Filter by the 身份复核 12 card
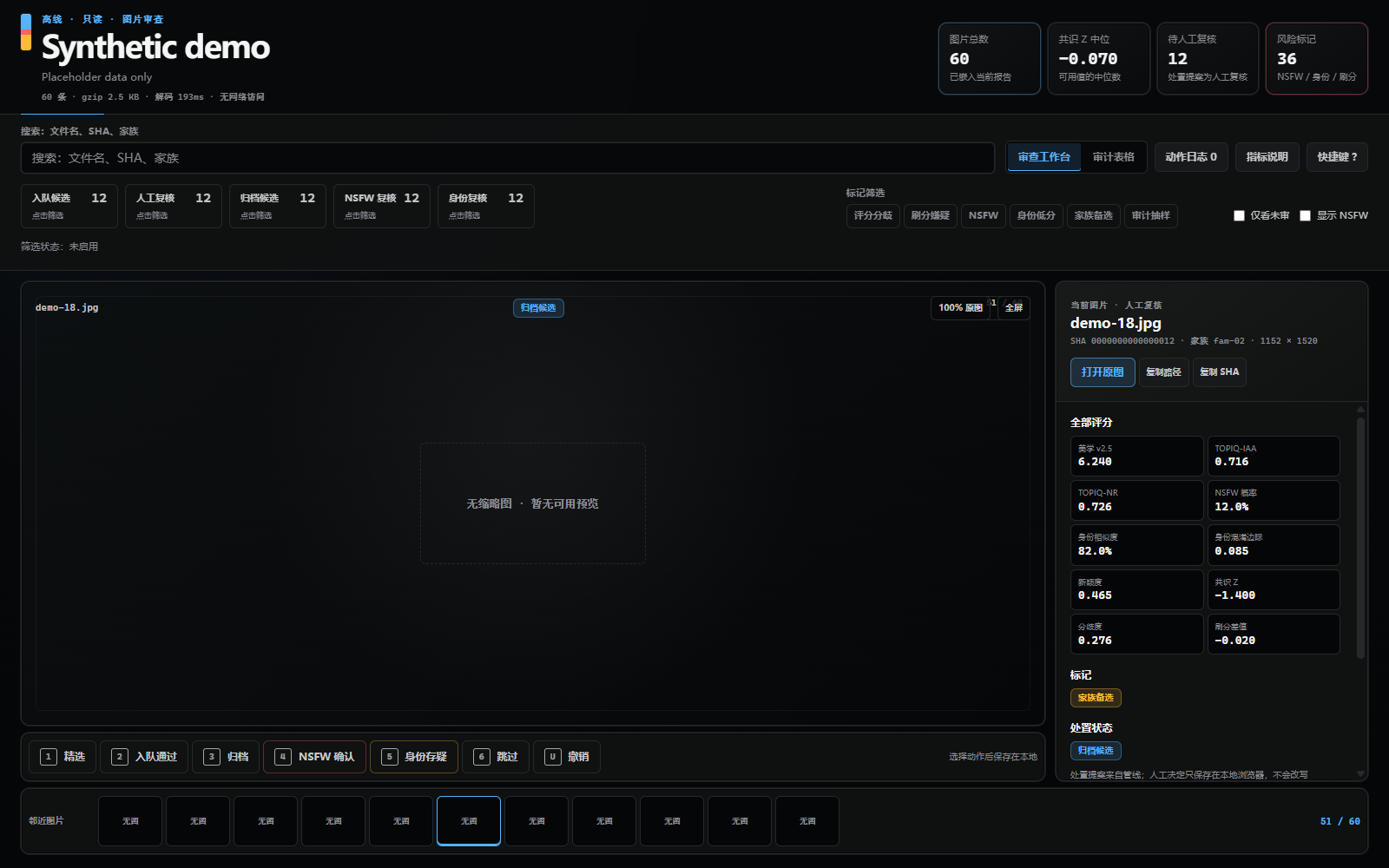 click(x=486, y=206)
